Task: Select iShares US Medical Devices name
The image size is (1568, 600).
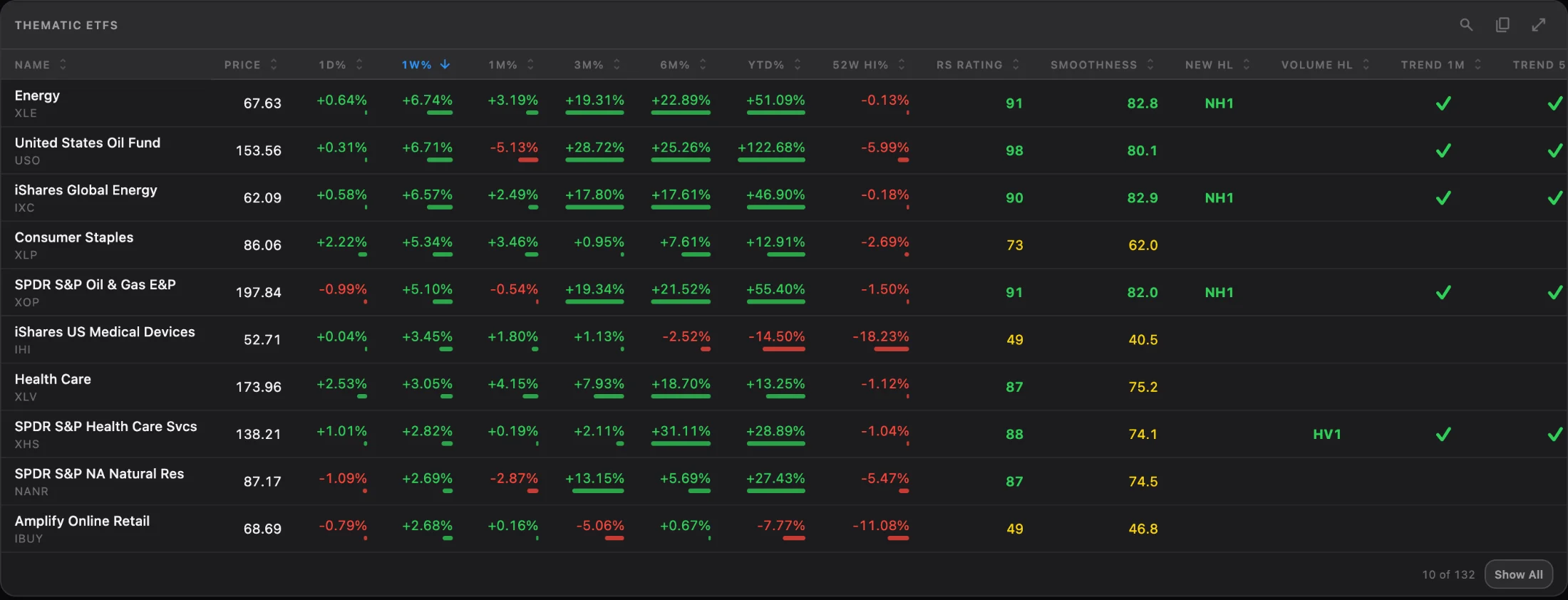Action: click(105, 332)
